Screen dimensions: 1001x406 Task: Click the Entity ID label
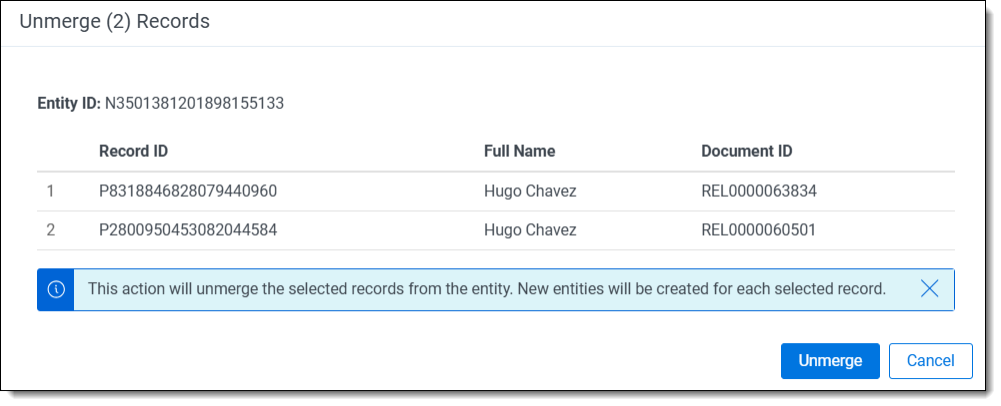[x=69, y=103]
